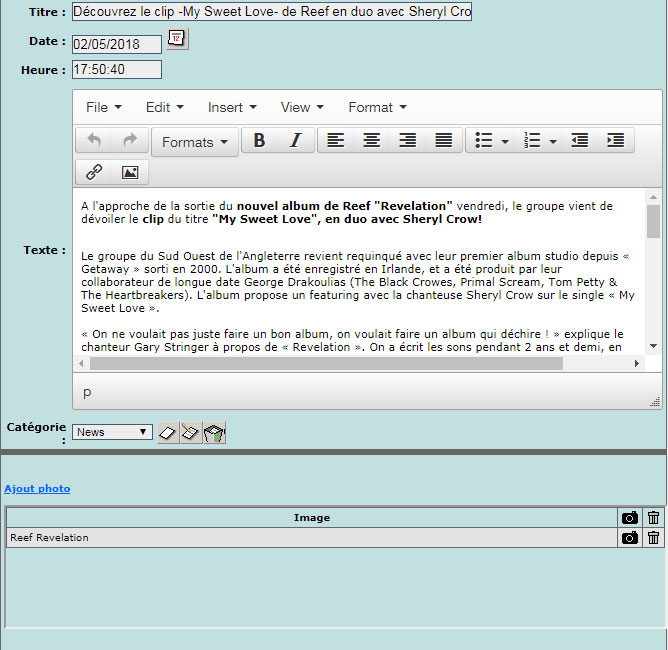Insert or edit an image
The image size is (668, 650).
tap(130, 173)
